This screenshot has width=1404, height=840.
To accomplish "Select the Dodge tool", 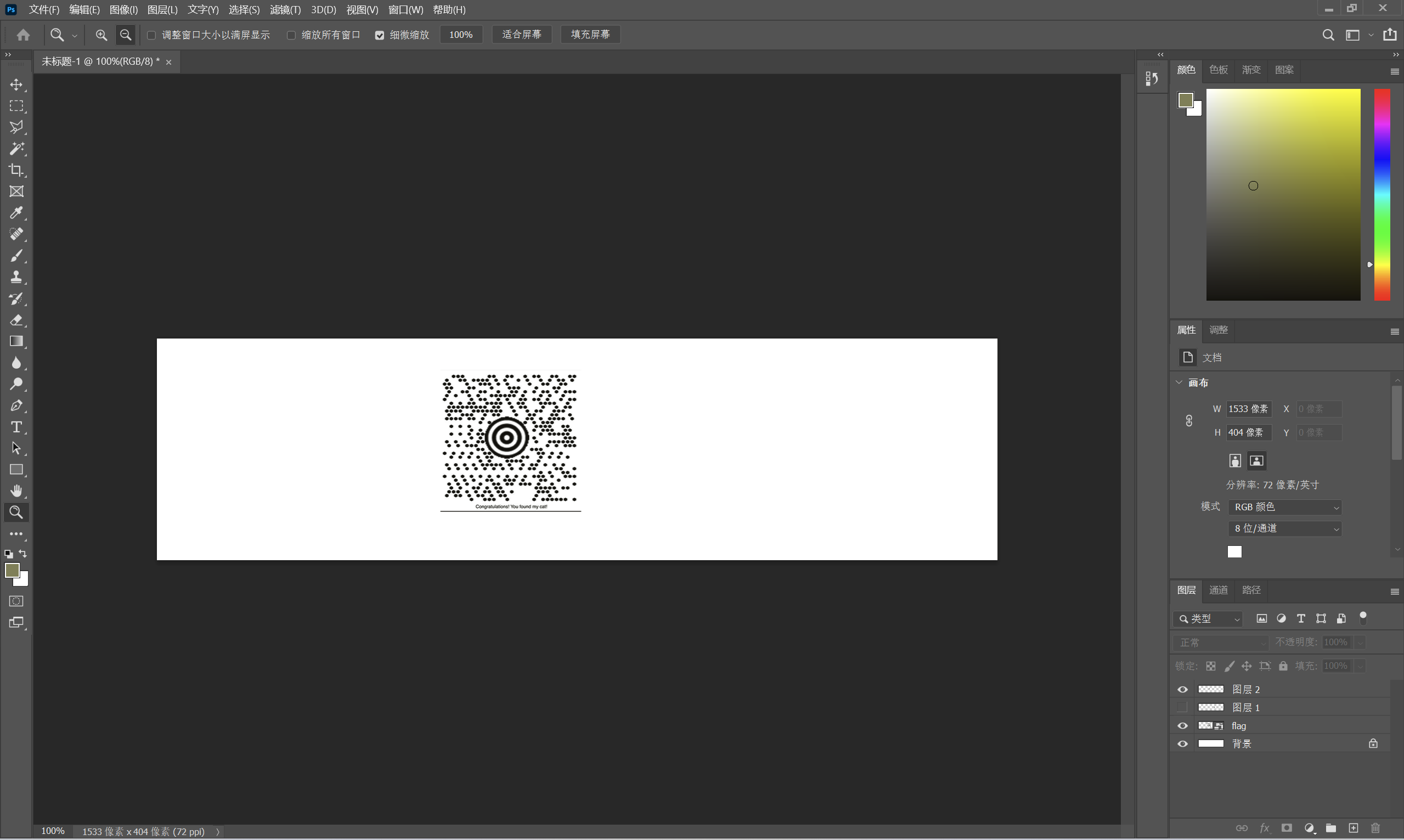I will pyautogui.click(x=16, y=384).
